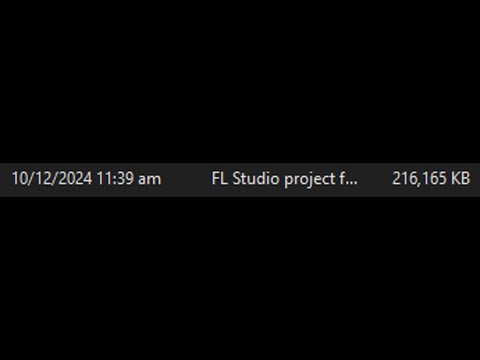Click the number '216,165' in the size cell
Viewport: 480px width, 360px height.
coord(419,179)
